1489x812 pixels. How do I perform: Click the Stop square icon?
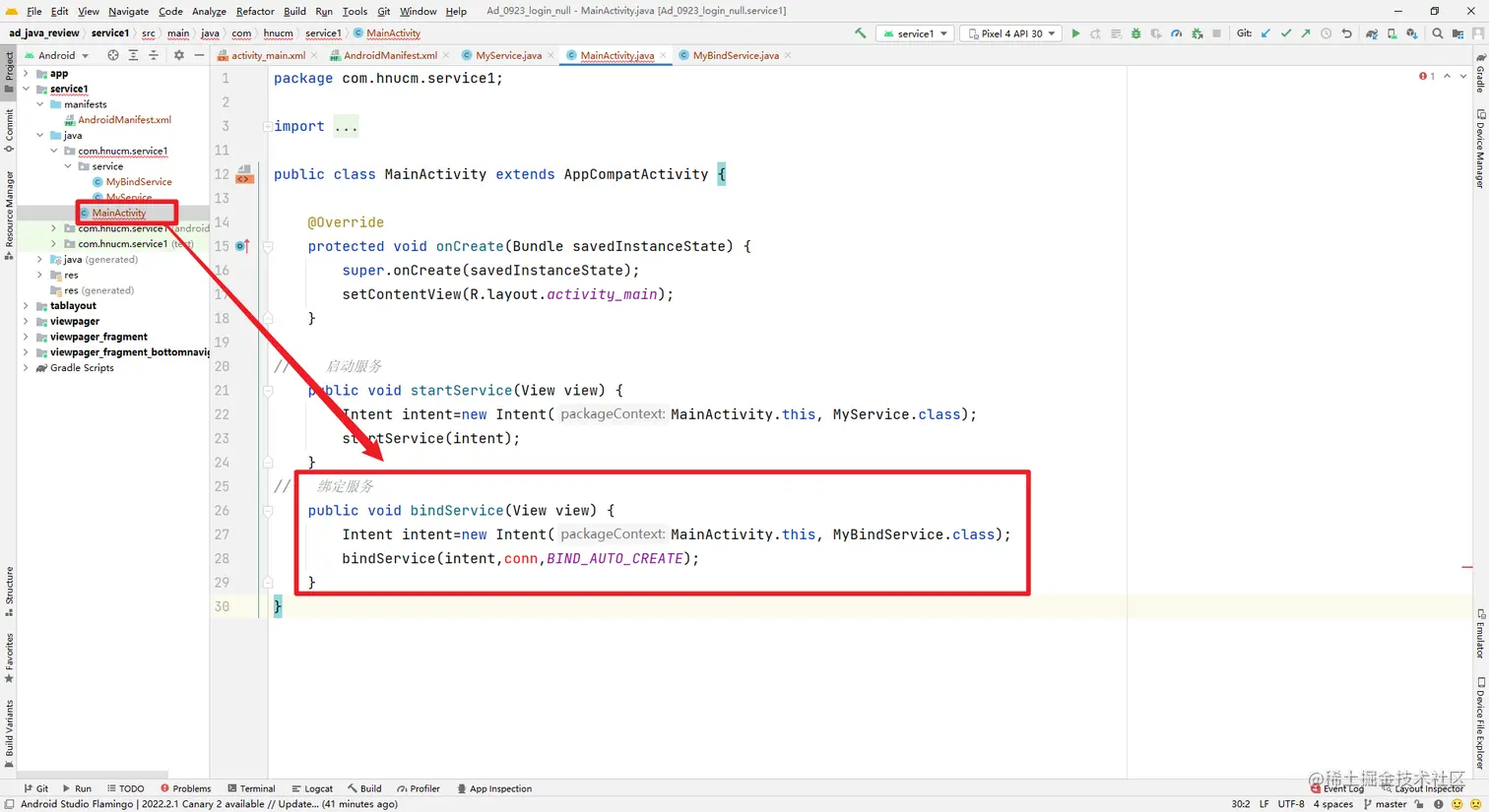1216,33
